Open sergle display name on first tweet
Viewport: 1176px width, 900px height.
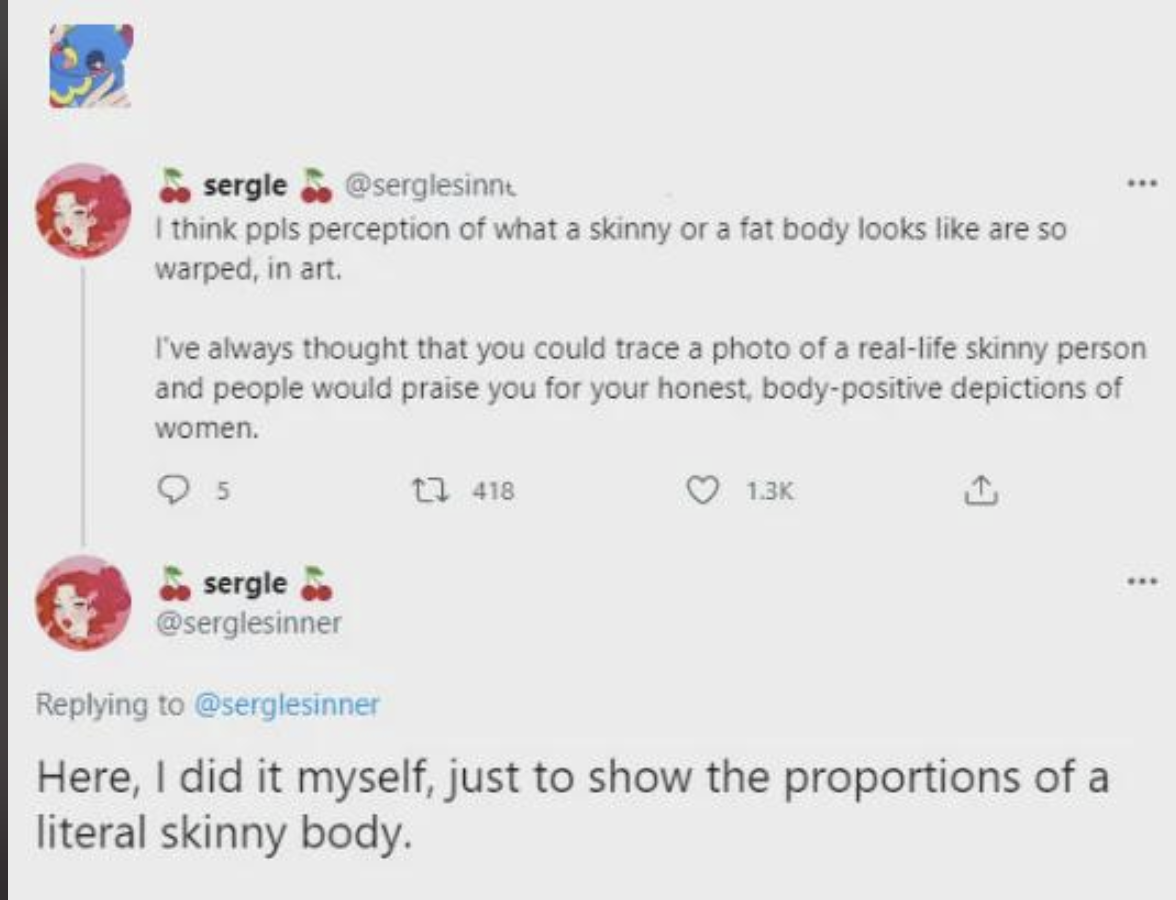point(245,185)
